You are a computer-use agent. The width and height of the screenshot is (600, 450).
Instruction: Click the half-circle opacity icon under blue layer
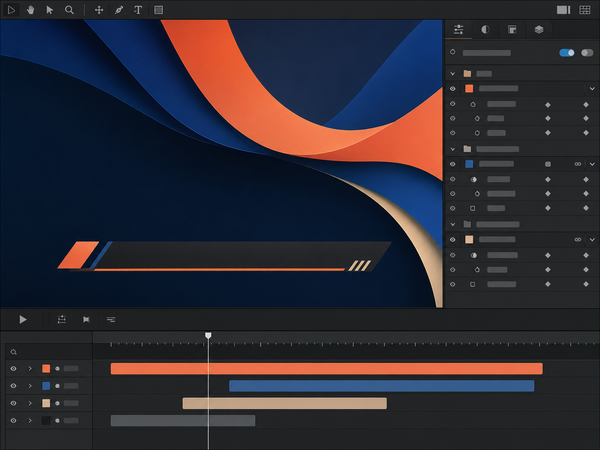tap(474, 179)
